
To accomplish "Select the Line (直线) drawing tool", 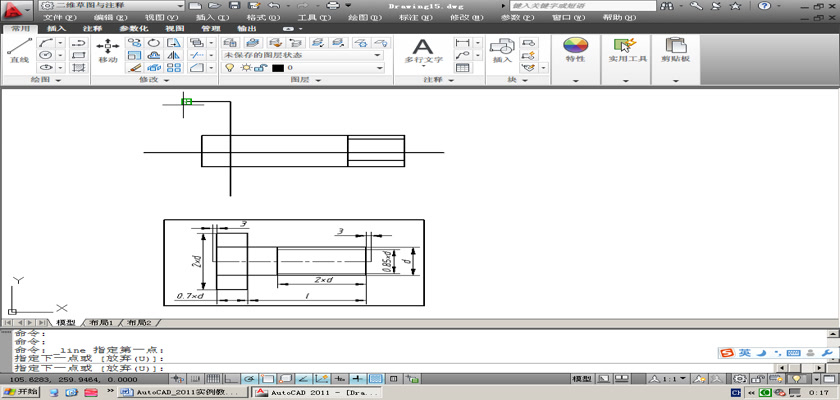I will point(19,52).
